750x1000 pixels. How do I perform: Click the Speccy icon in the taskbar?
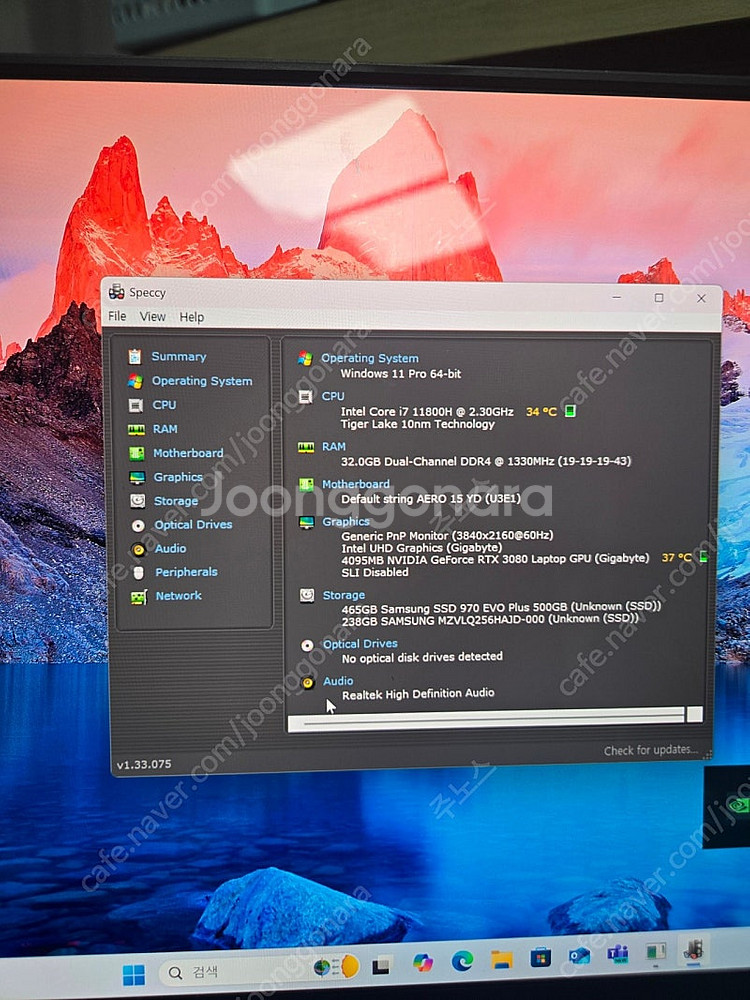692,950
